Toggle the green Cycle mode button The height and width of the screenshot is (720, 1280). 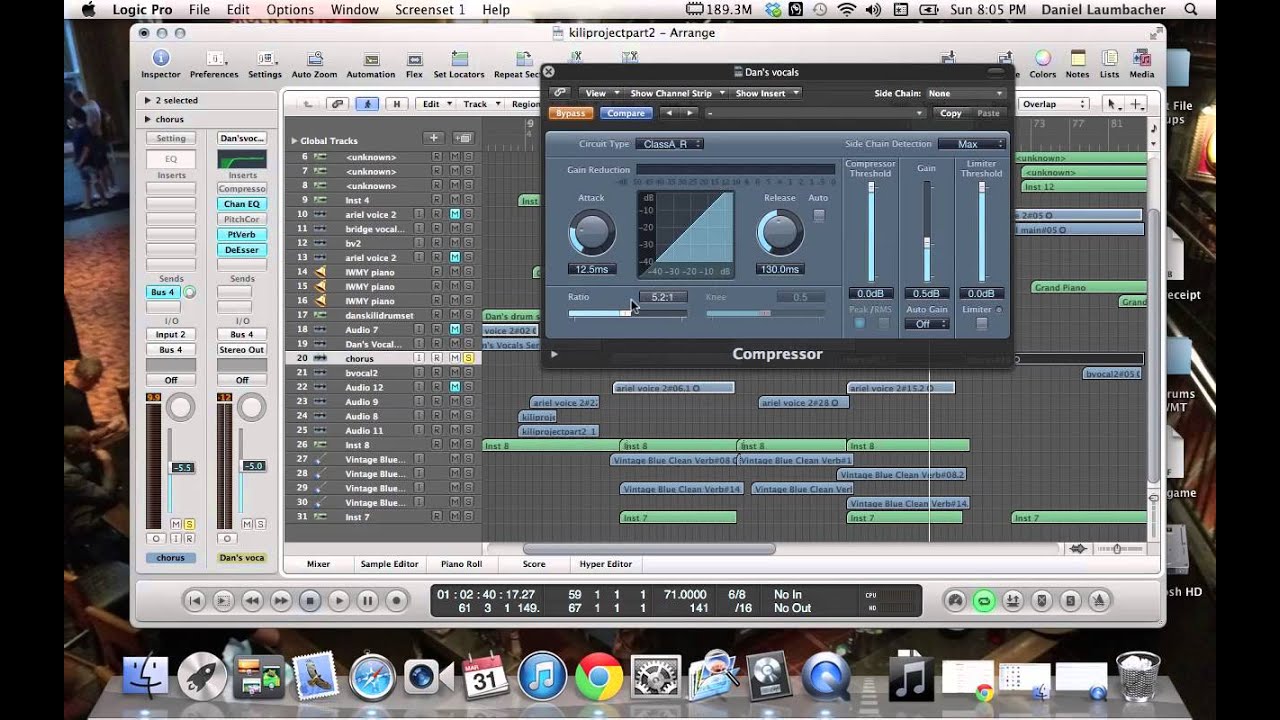click(984, 600)
